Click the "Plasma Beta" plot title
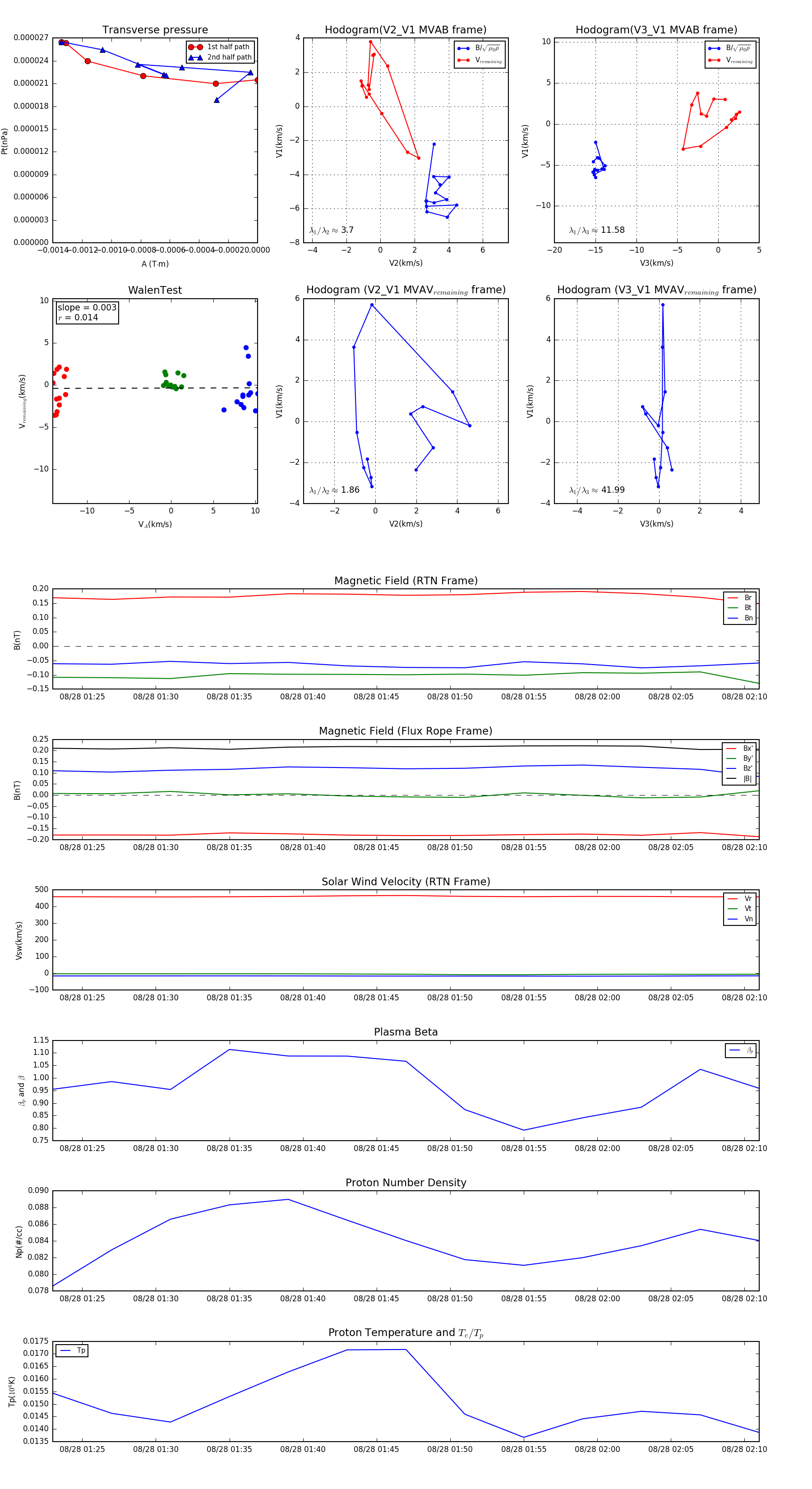This screenshot has width=812, height=1489. tap(406, 1032)
